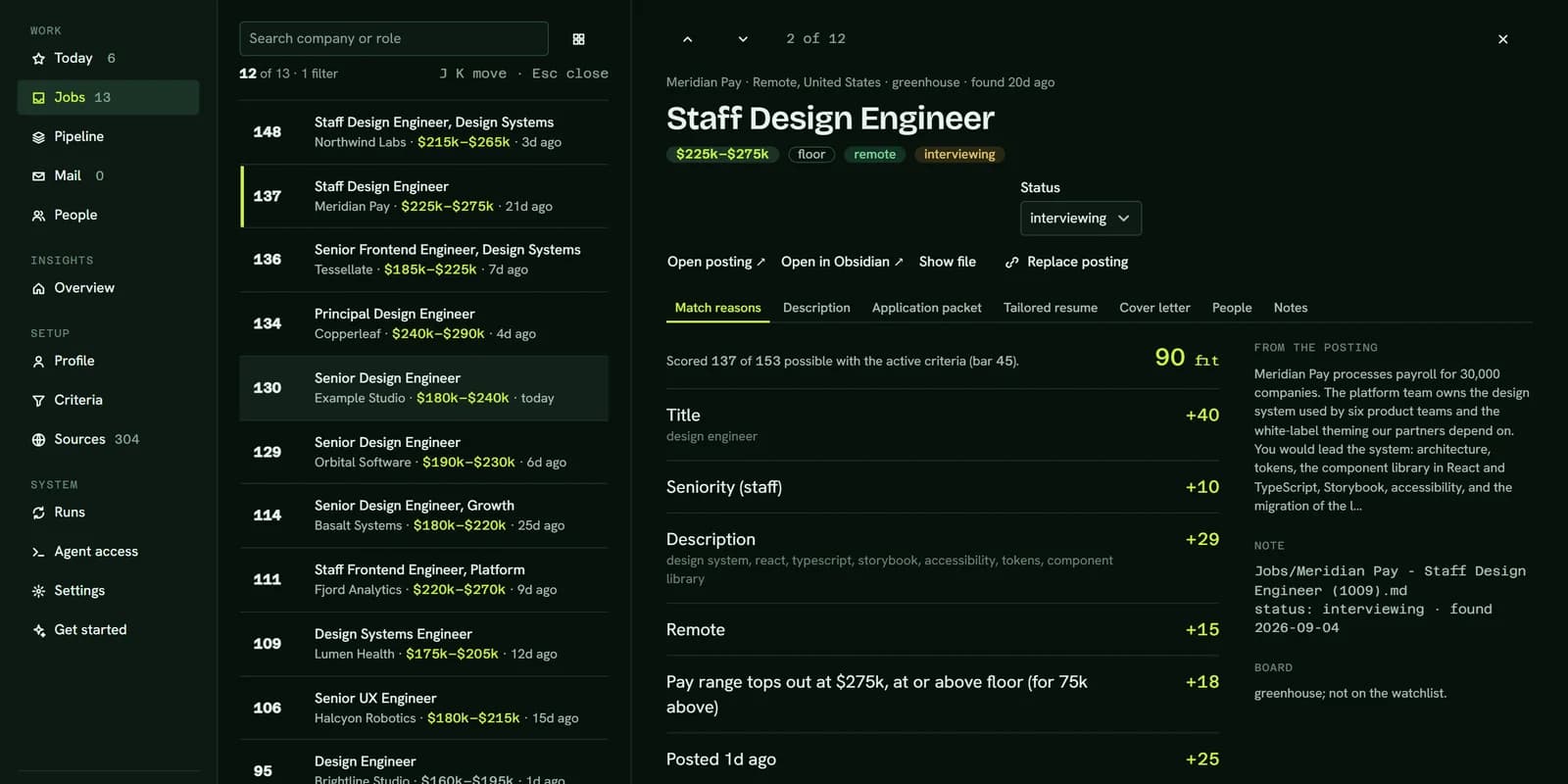1568x784 pixels.
Task: Open the Status interviewing dropdown
Action: pyautogui.click(x=1080, y=219)
